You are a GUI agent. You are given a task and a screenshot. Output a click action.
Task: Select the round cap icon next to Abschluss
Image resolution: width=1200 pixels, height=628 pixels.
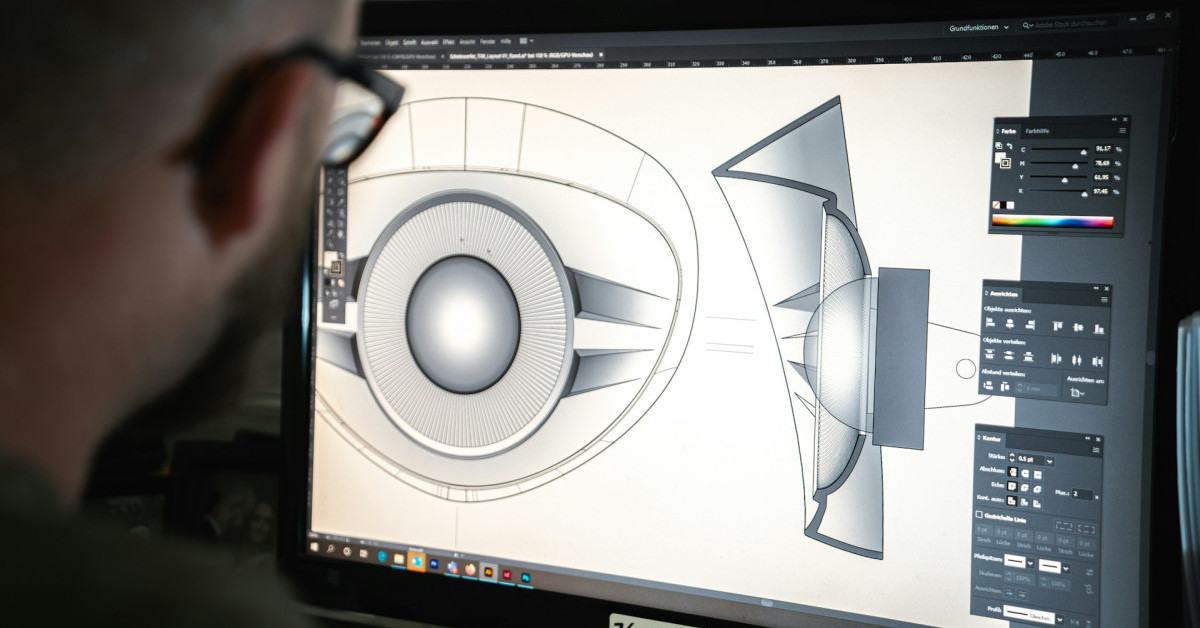pos(1025,472)
